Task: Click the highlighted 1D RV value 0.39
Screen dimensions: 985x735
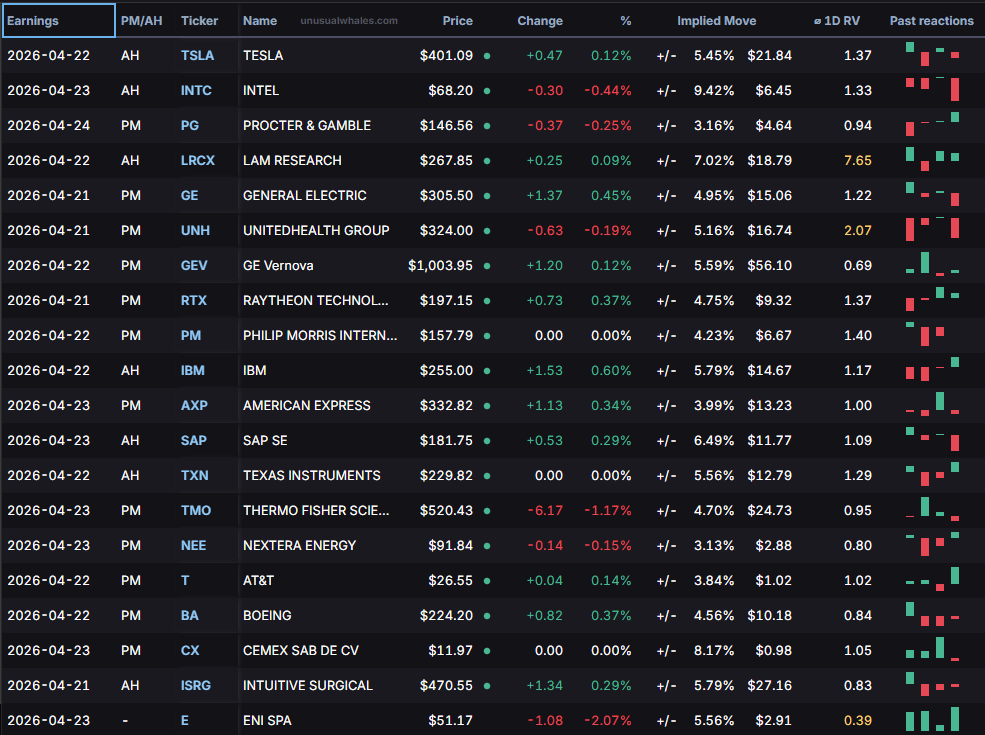Action: (857, 721)
